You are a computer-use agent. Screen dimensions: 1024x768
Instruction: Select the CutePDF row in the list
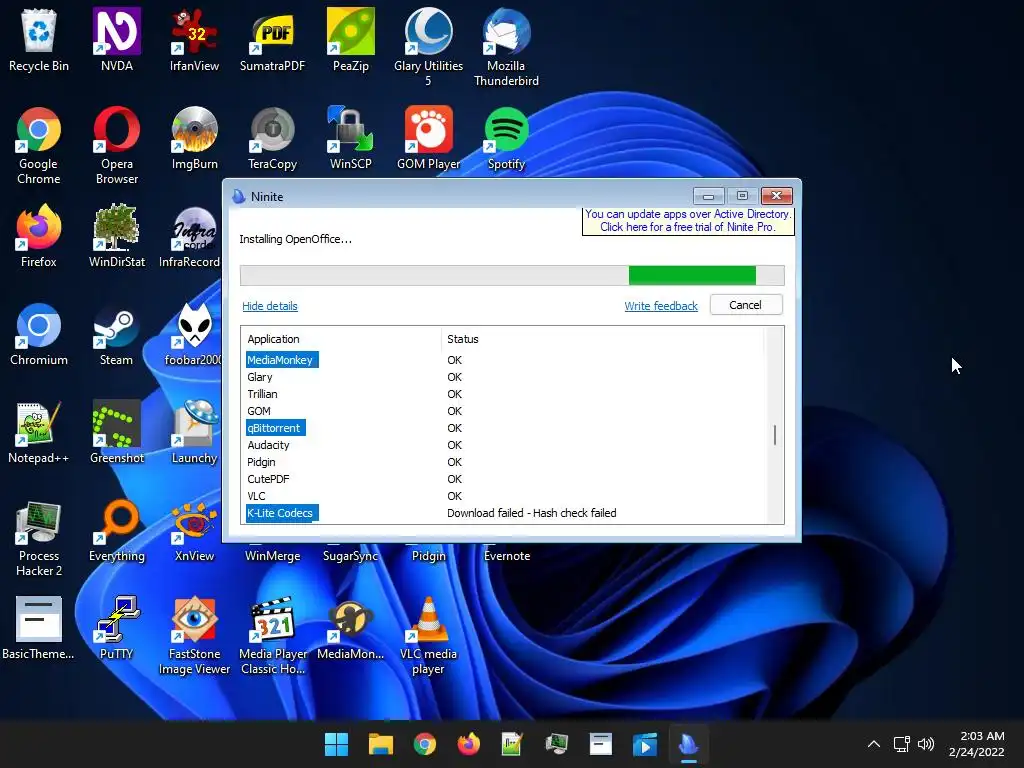coord(503,479)
